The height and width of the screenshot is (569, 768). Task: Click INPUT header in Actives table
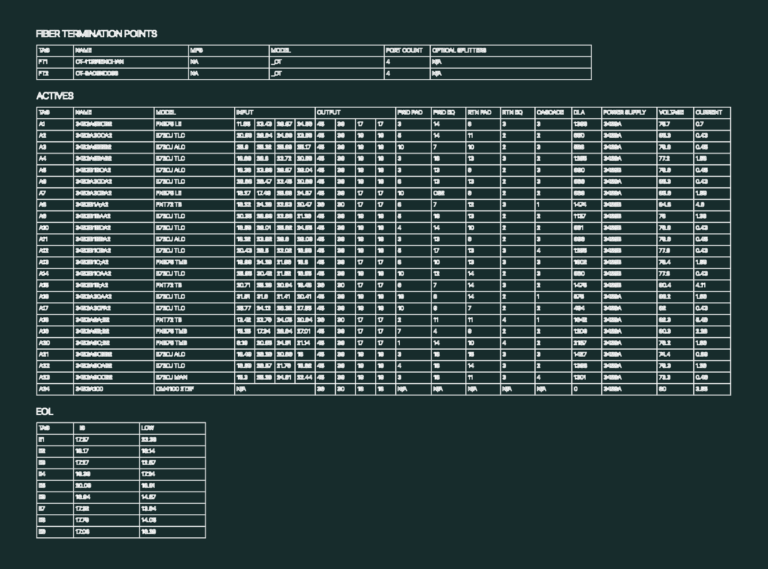pyautogui.click(x=245, y=113)
